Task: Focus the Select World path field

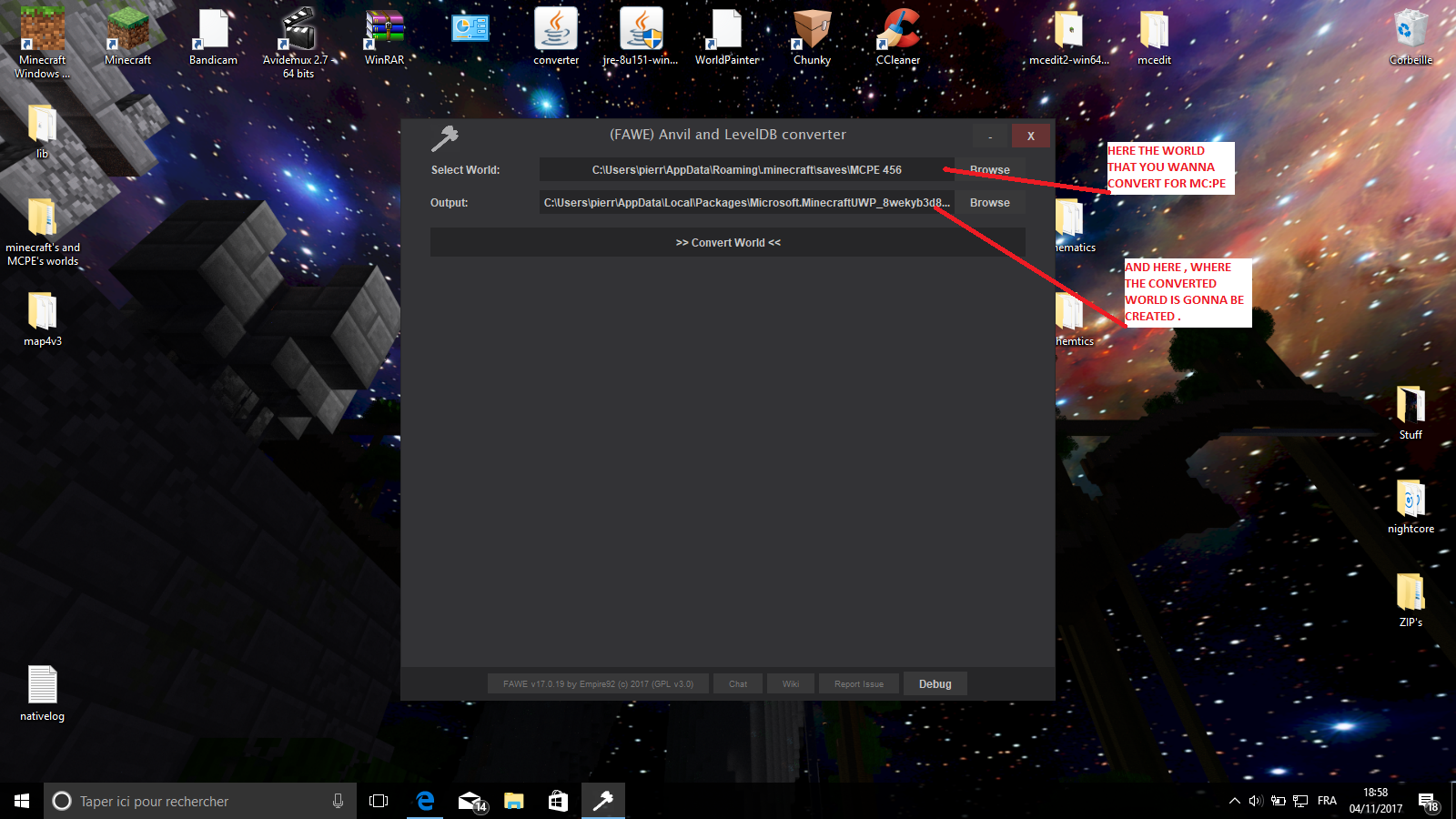Action: 746,170
